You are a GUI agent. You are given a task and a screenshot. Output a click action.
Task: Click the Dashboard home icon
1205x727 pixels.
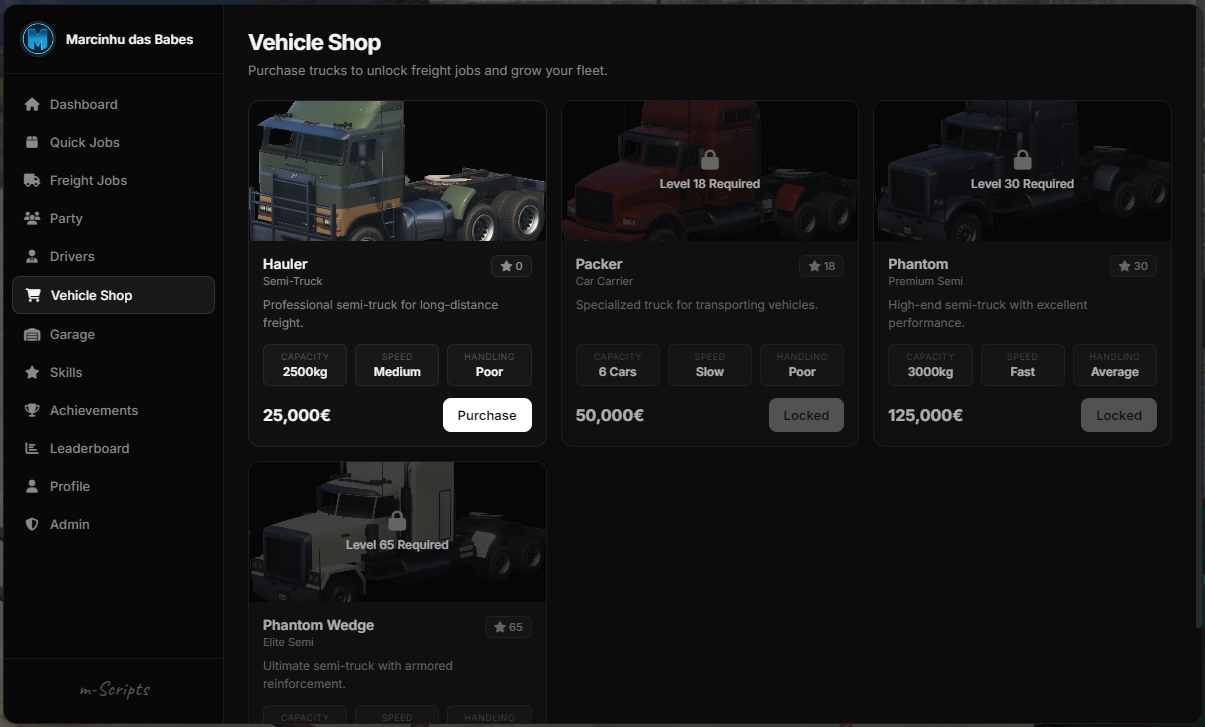tap(32, 105)
